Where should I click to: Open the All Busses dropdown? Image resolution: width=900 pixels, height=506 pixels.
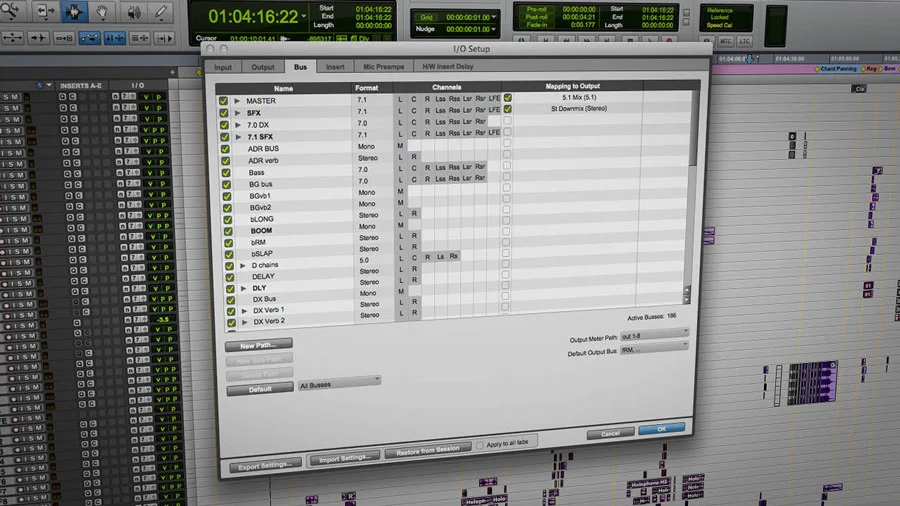339,384
